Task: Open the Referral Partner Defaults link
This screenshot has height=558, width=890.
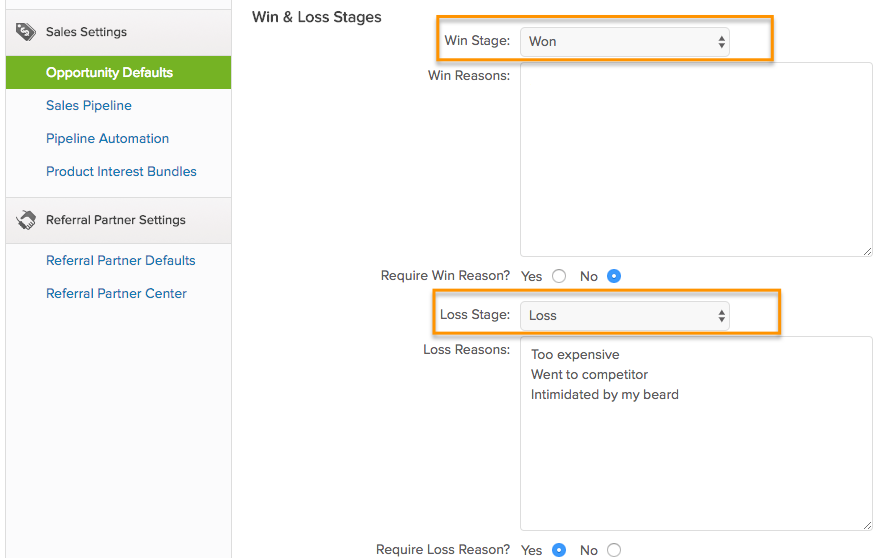Action: [120, 260]
